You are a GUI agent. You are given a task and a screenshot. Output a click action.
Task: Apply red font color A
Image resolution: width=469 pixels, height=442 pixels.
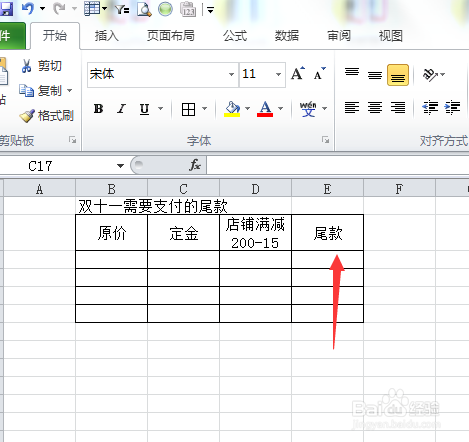pyautogui.click(x=265, y=109)
